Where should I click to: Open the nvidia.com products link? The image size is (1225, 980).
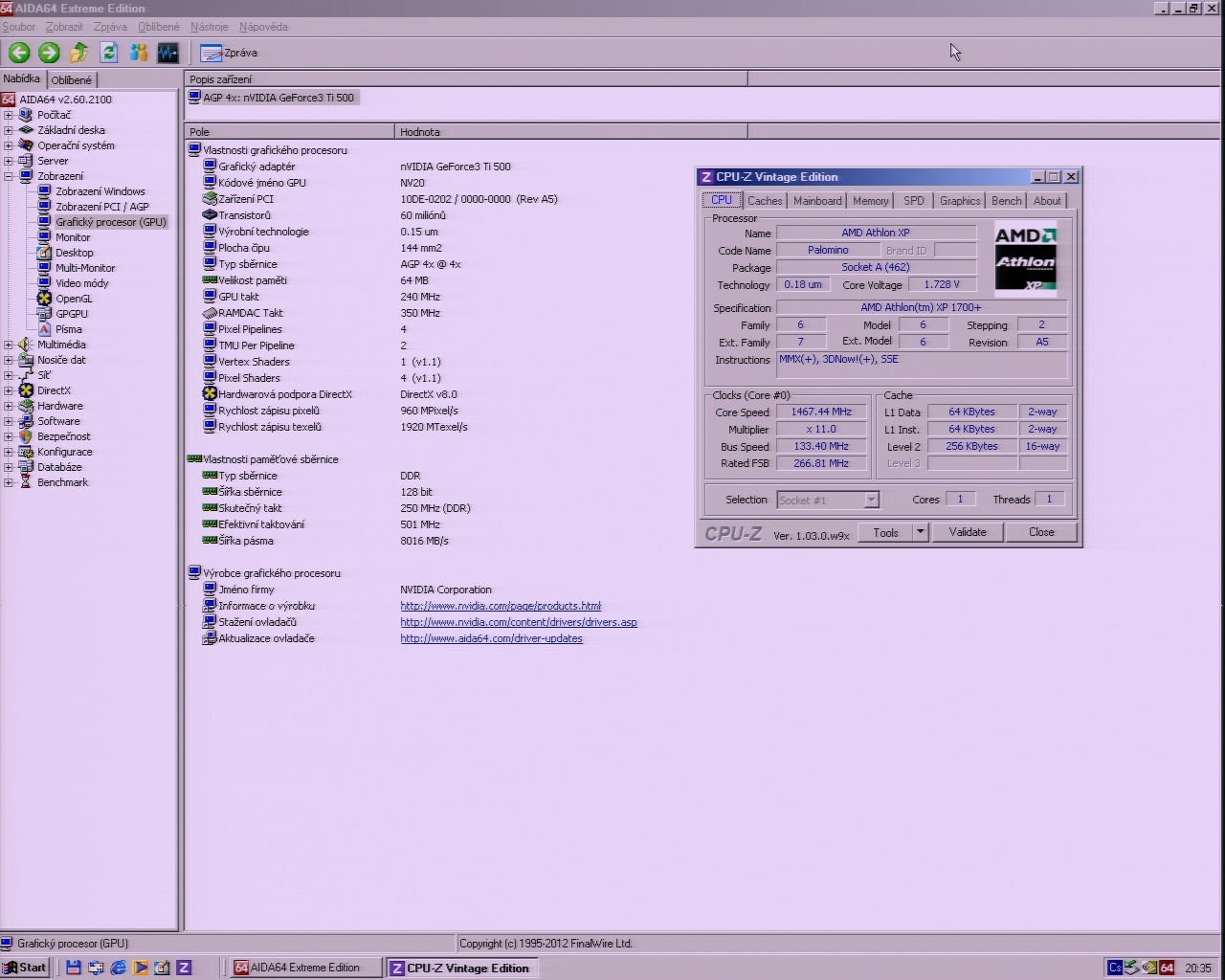(x=501, y=606)
